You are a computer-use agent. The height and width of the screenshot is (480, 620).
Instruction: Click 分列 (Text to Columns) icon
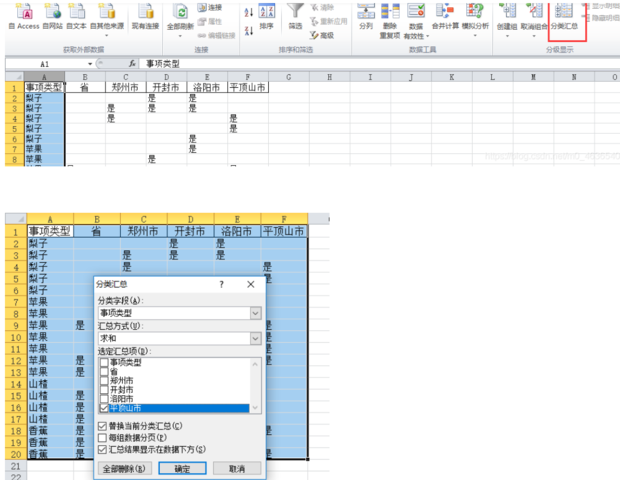(366, 17)
